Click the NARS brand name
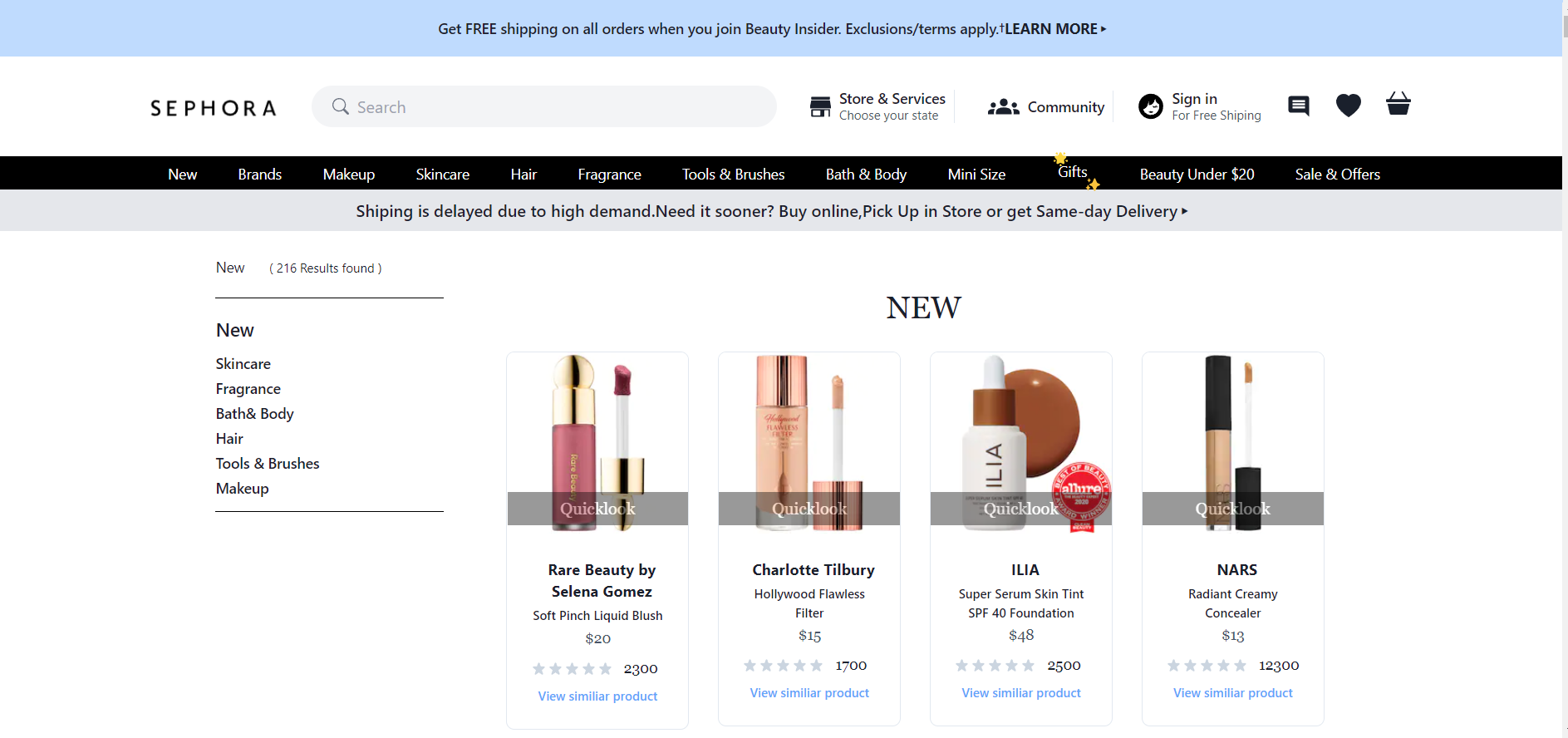The image size is (1568, 738). click(1237, 570)
